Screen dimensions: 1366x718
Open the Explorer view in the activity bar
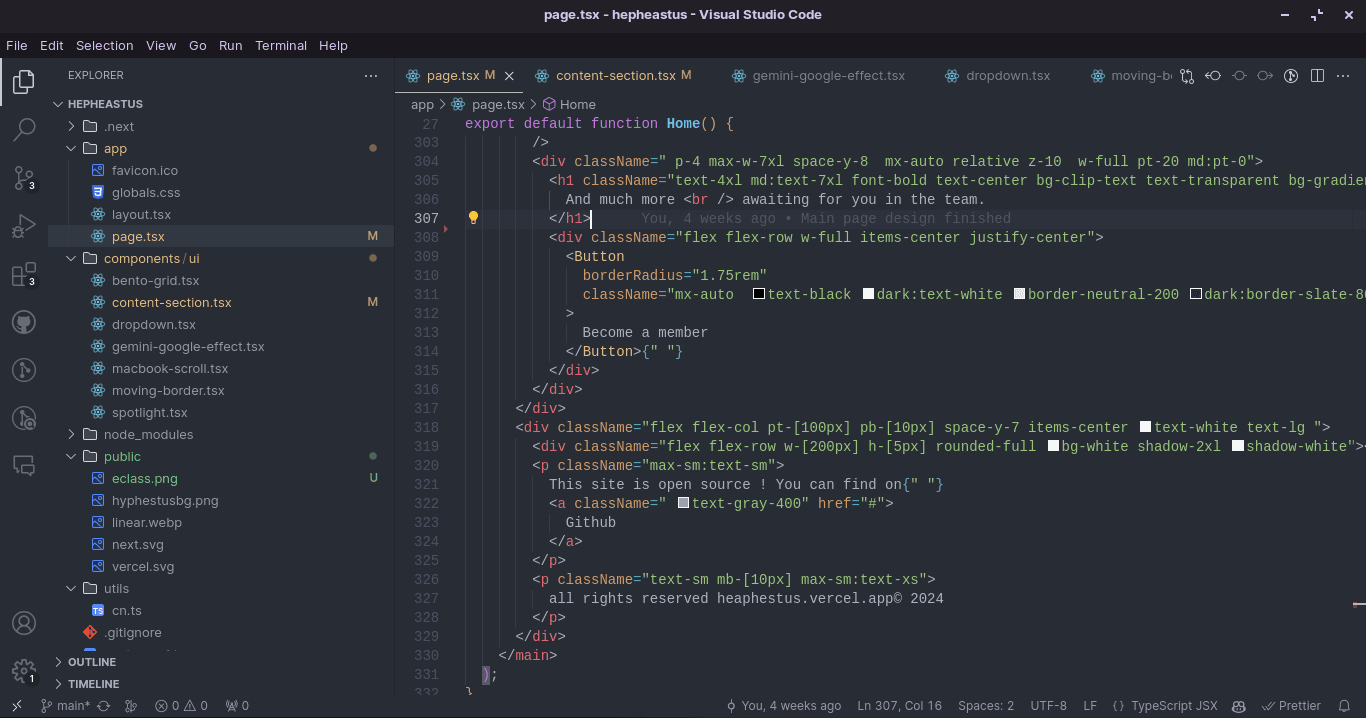[x=24, y=81]
